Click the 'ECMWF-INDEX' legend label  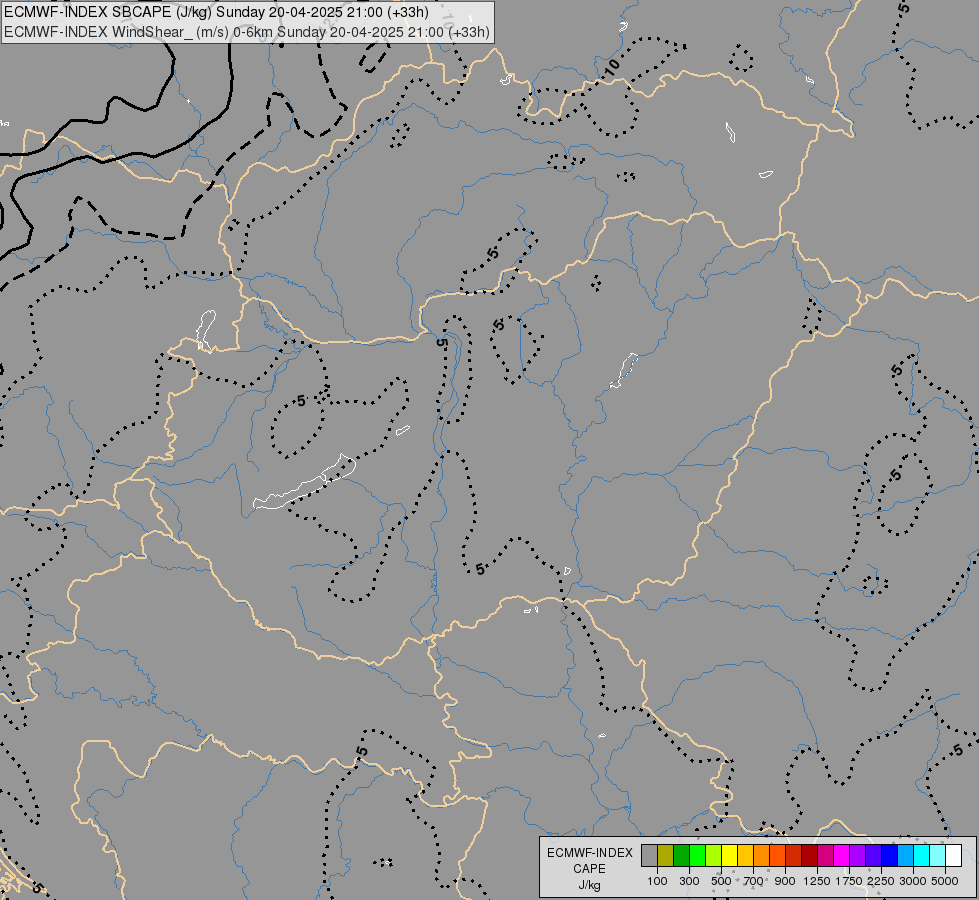click(x=589, y=853)
